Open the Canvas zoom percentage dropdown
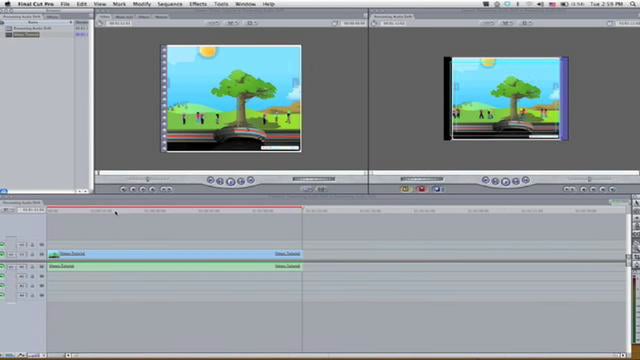This screenshot has height=360, width=640. pyautogui.click(x=488, y=23)
